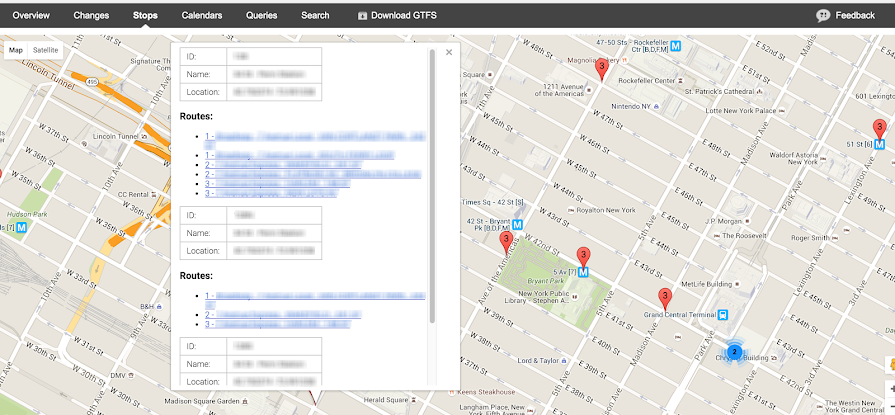Click The Roosevelt hotel label
The image size is (895, 415).
(744, 236)
